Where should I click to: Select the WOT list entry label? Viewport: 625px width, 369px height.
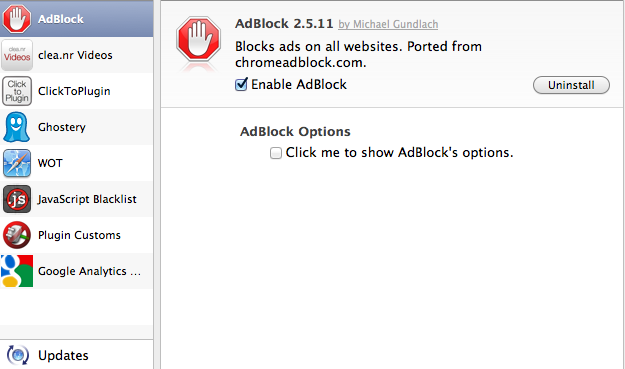pos(50,163)
